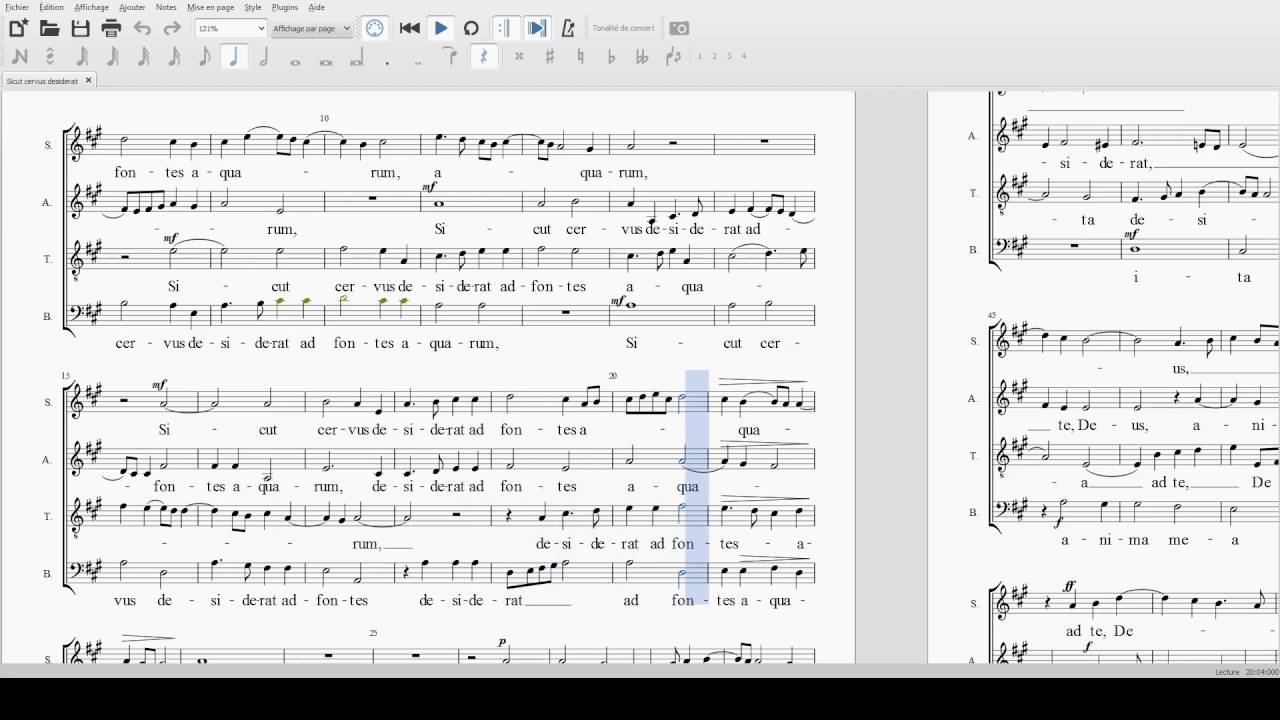1280x720 pixels.
Task: Open the Notes menu
Action: click(166, 7)
